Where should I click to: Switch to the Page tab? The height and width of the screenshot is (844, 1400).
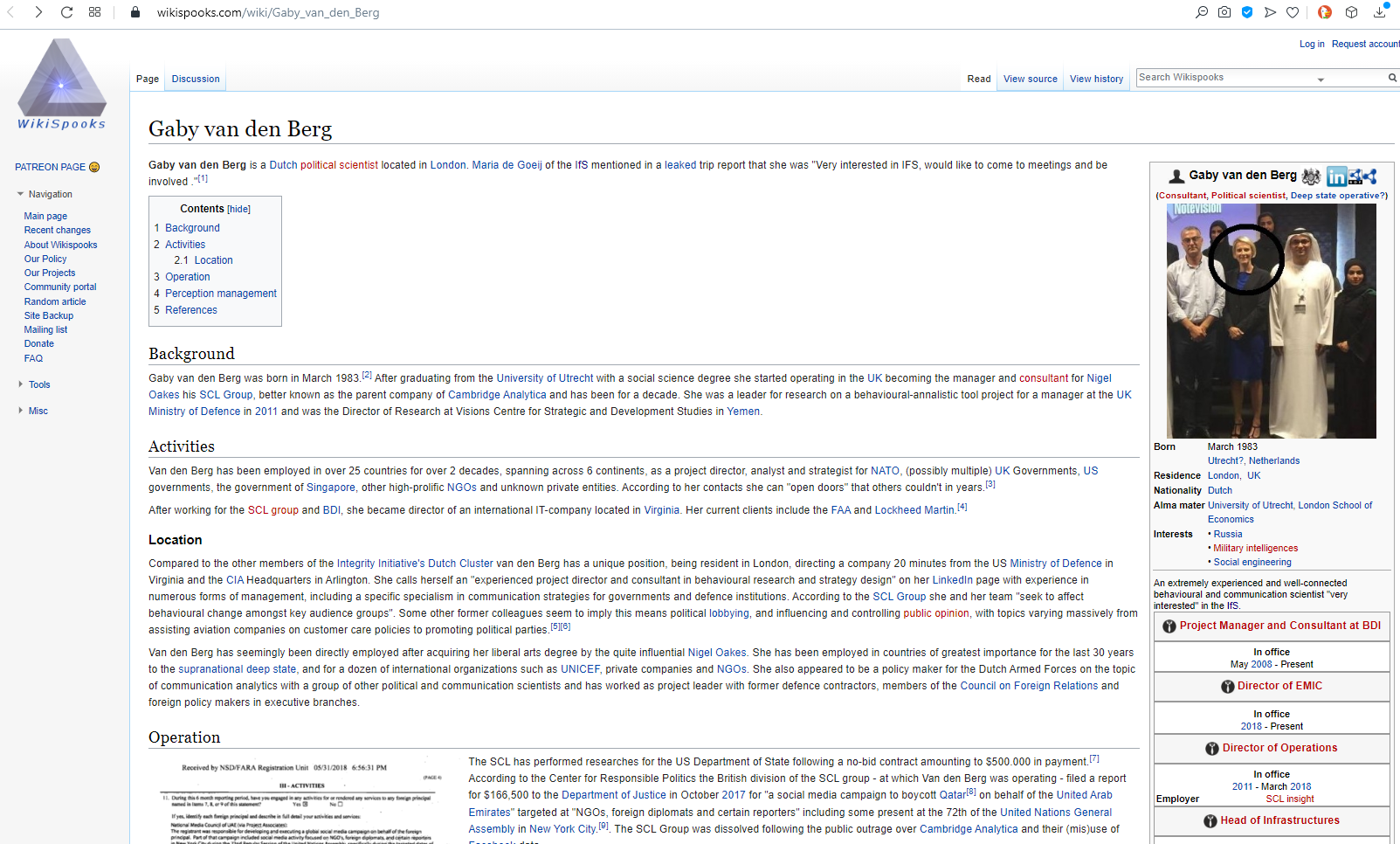pyautogui.click(x=148, y=79)
